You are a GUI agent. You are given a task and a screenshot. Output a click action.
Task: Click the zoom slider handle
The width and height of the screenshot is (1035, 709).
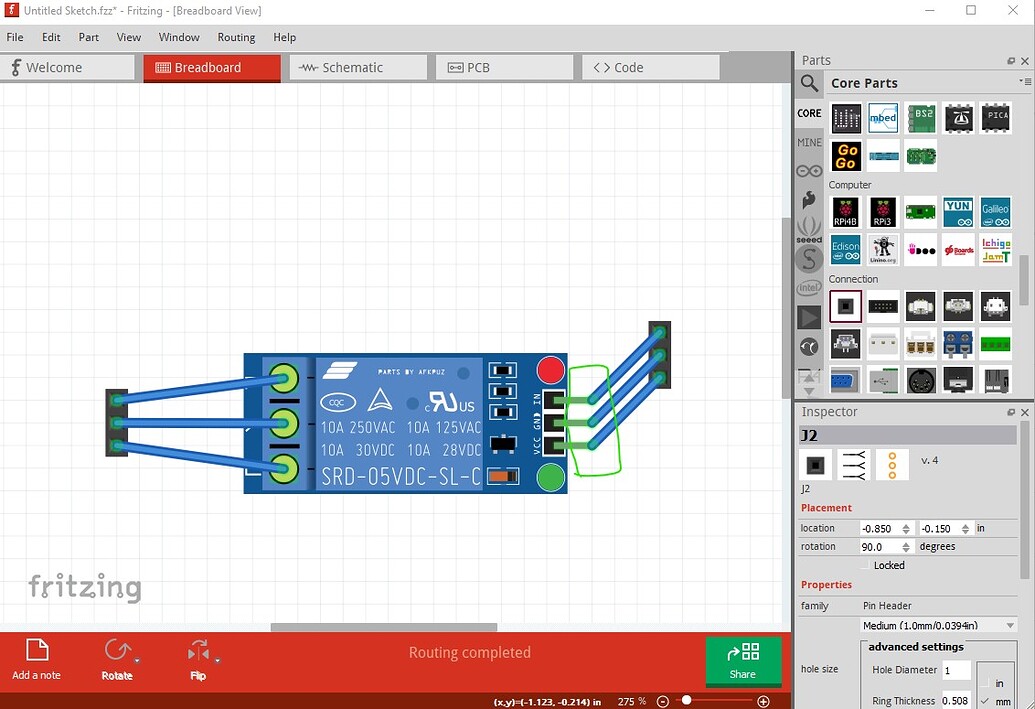686,702
